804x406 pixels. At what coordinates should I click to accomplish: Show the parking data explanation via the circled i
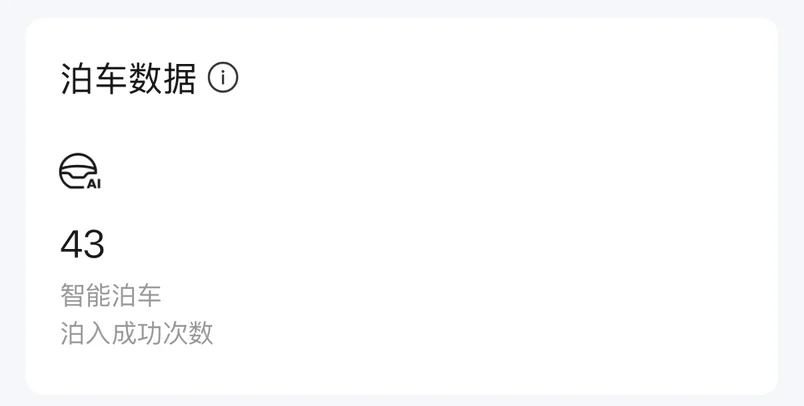click(223, 78)
